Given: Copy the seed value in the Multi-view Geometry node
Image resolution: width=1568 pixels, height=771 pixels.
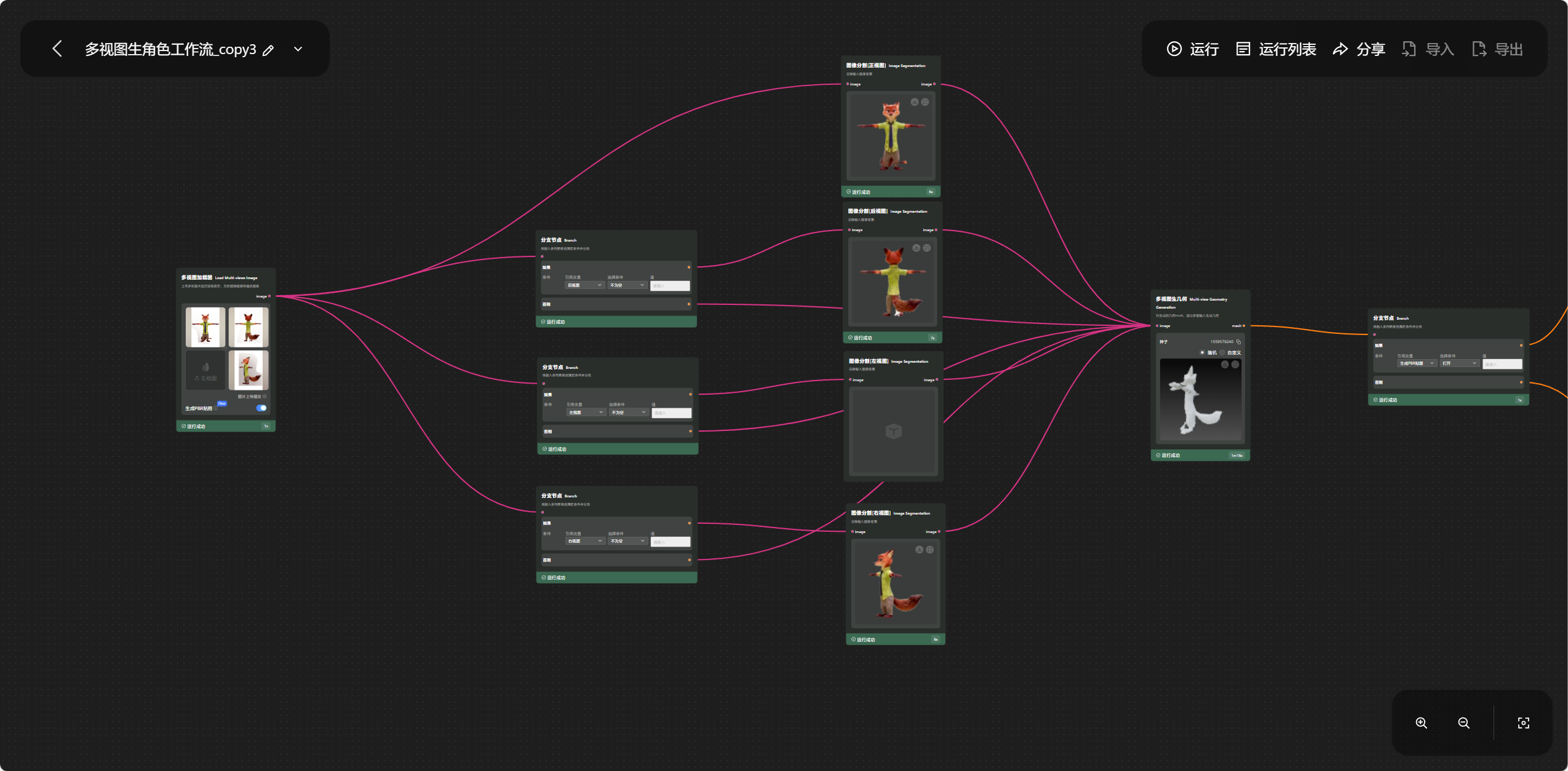Looking at the screenshot, I should (1238, 342).
